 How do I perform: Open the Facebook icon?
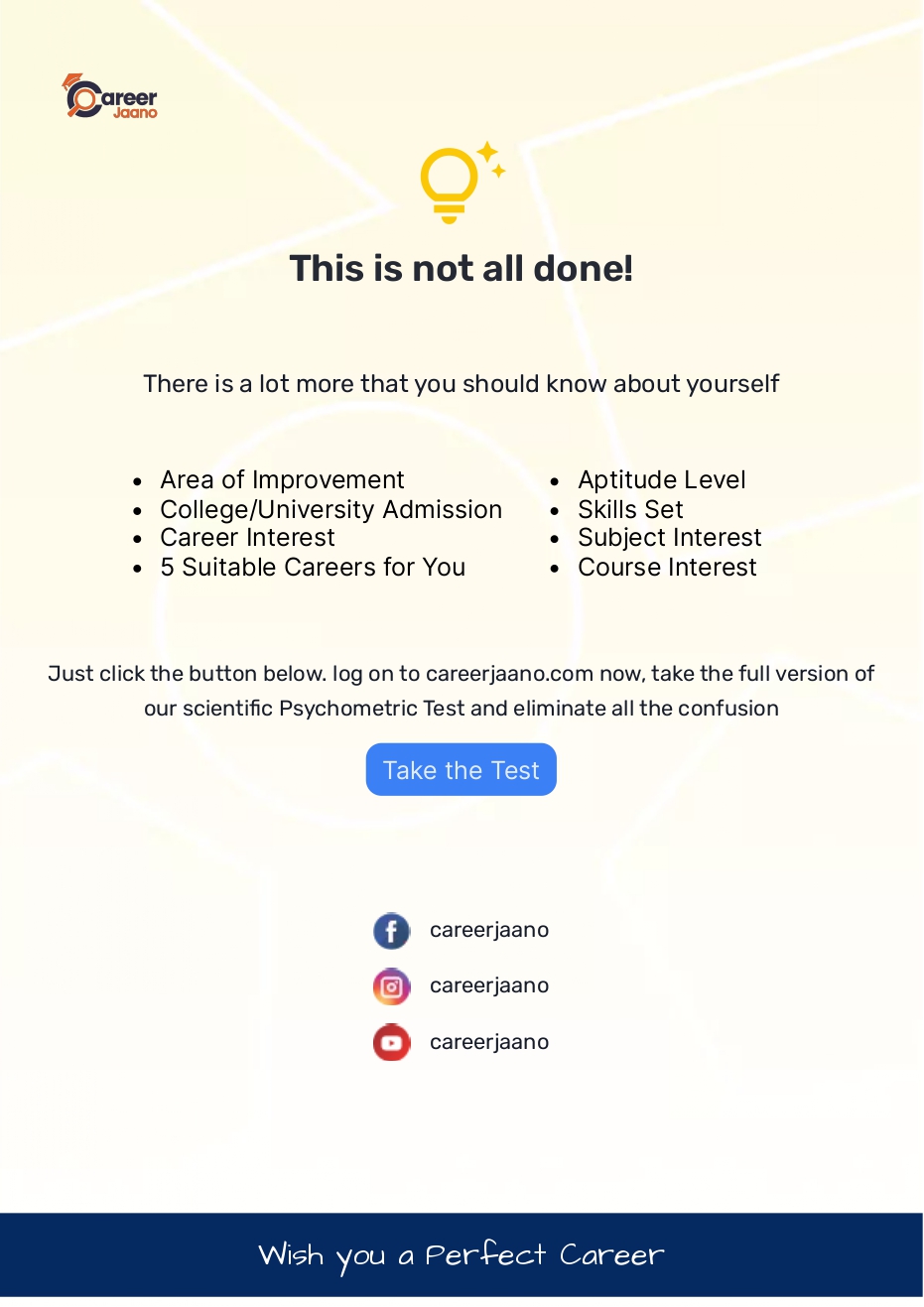click(392, 931)
